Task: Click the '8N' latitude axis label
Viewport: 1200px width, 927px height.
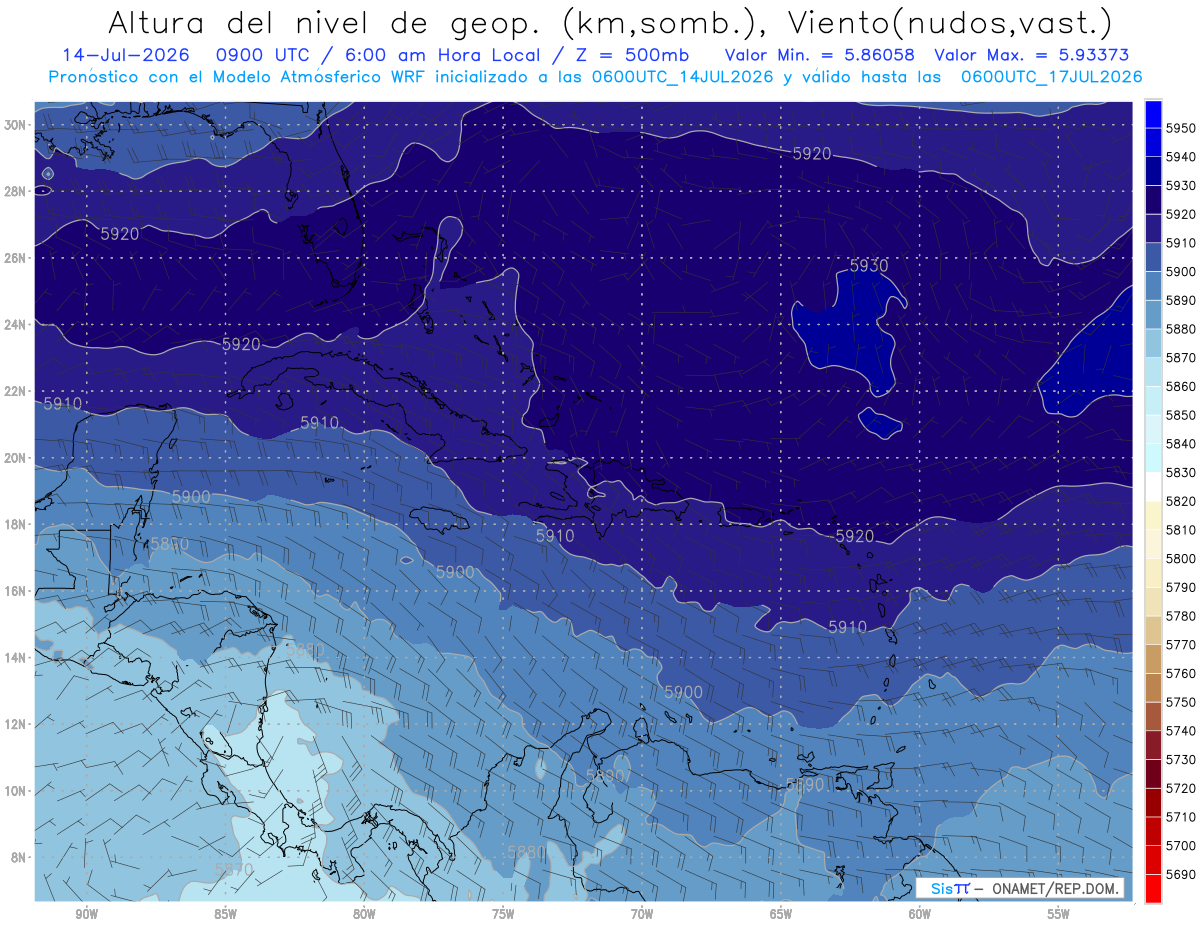Action: tap(18, 857)
